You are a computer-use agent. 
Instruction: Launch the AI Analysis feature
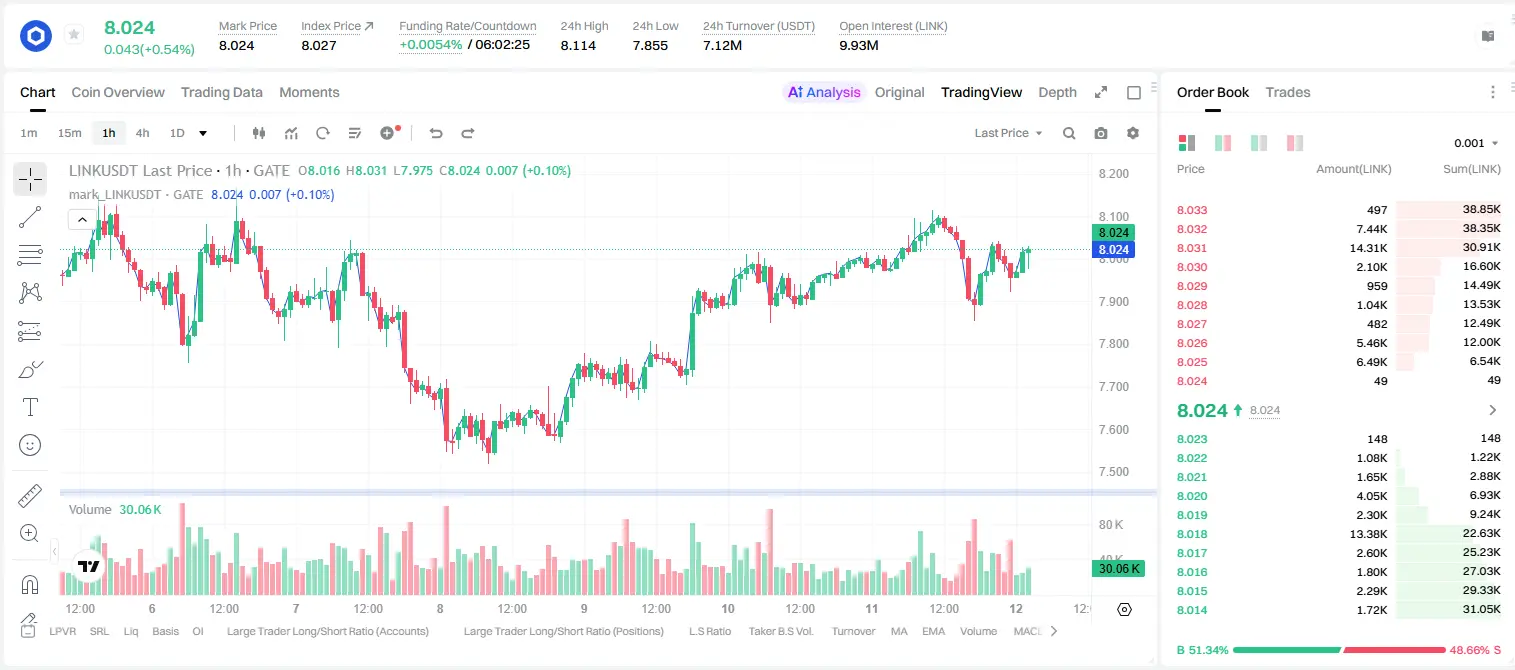[x=824, y=92]
